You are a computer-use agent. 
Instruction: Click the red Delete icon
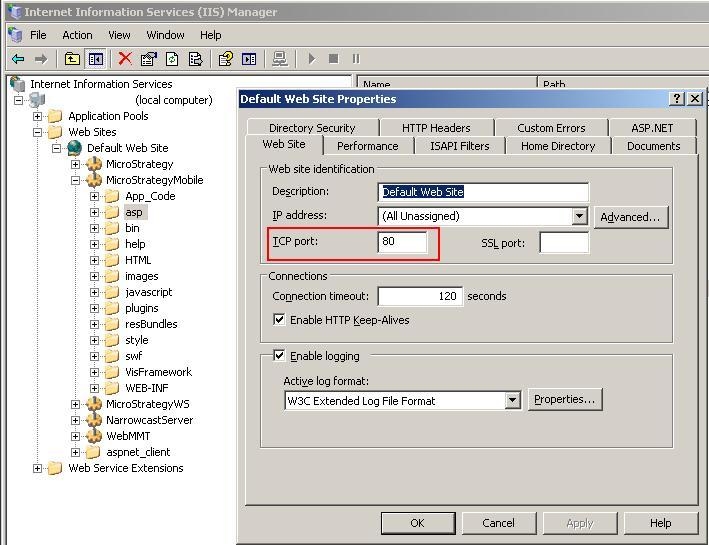[125, 59]
